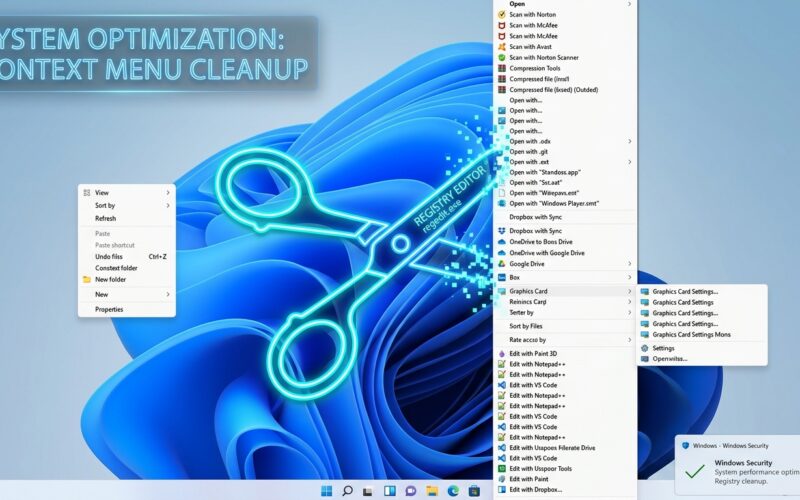Open Task View on the taskbar
800x500 pixels.
[x=367, y=491]
